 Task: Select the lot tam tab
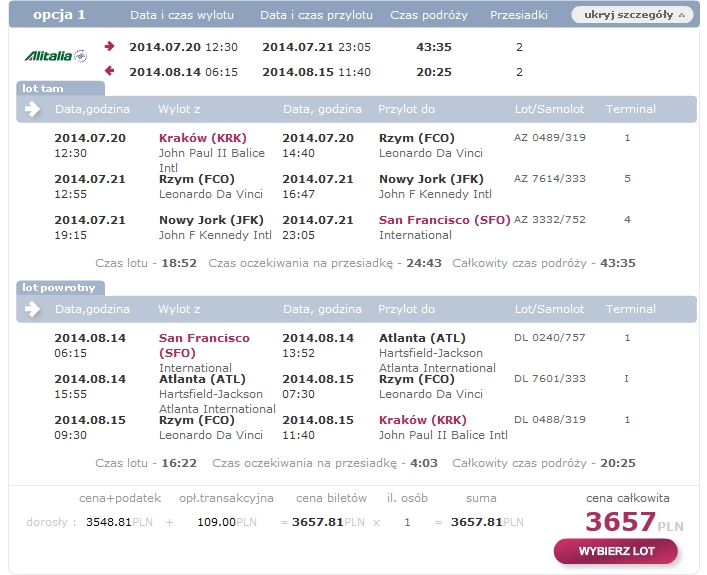tap(60, 88)
